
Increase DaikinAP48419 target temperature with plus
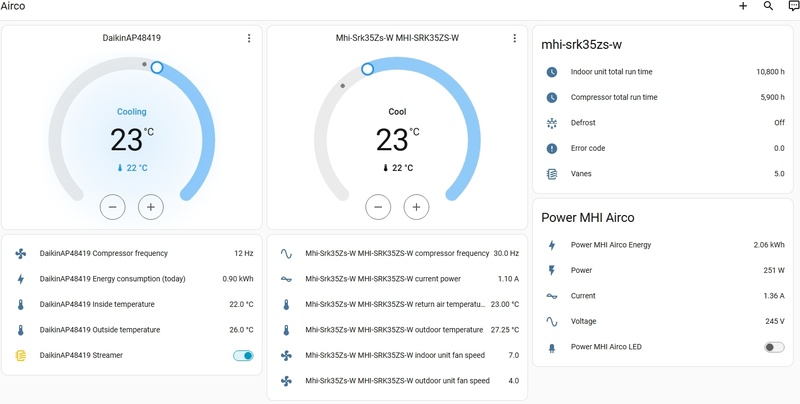coord(151,207)
